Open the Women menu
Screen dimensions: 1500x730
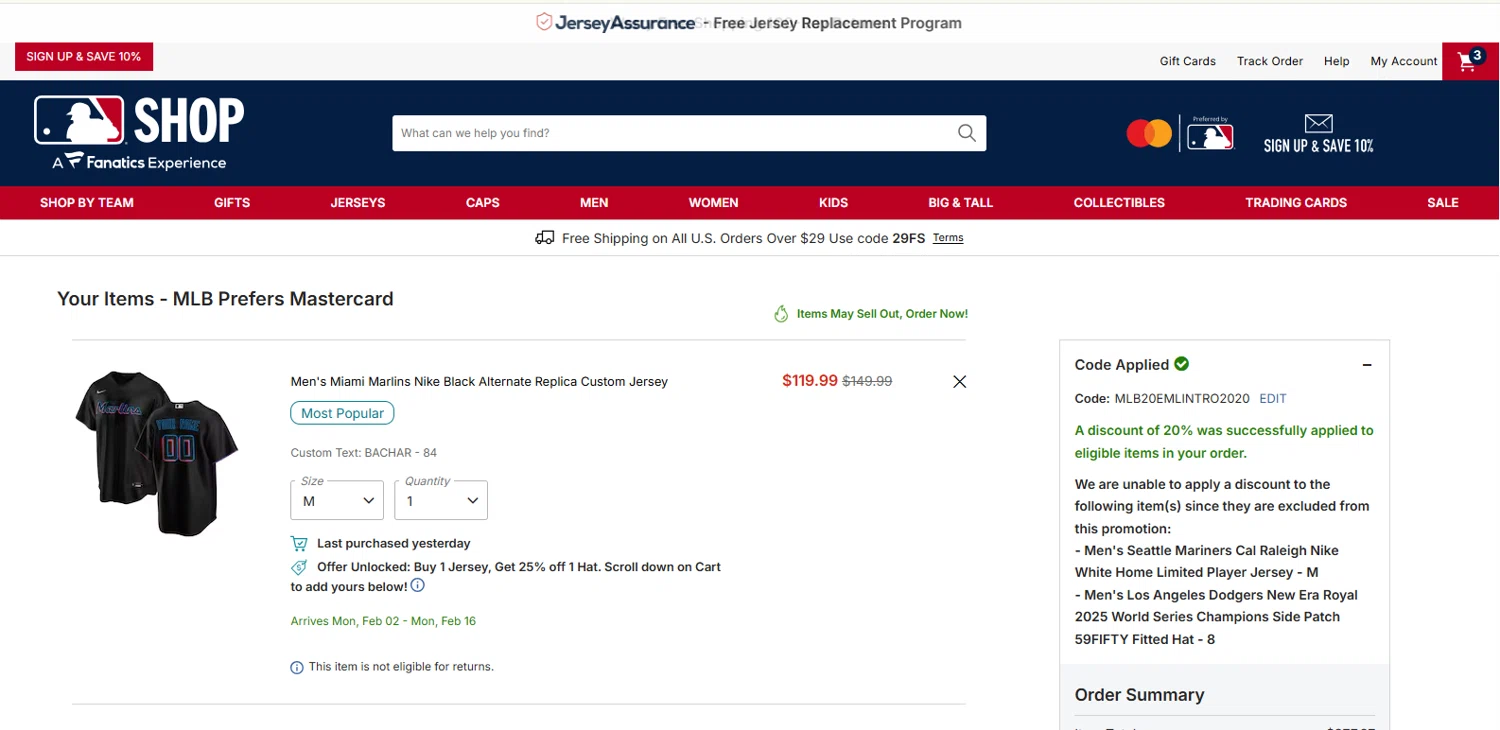point(714,202)
